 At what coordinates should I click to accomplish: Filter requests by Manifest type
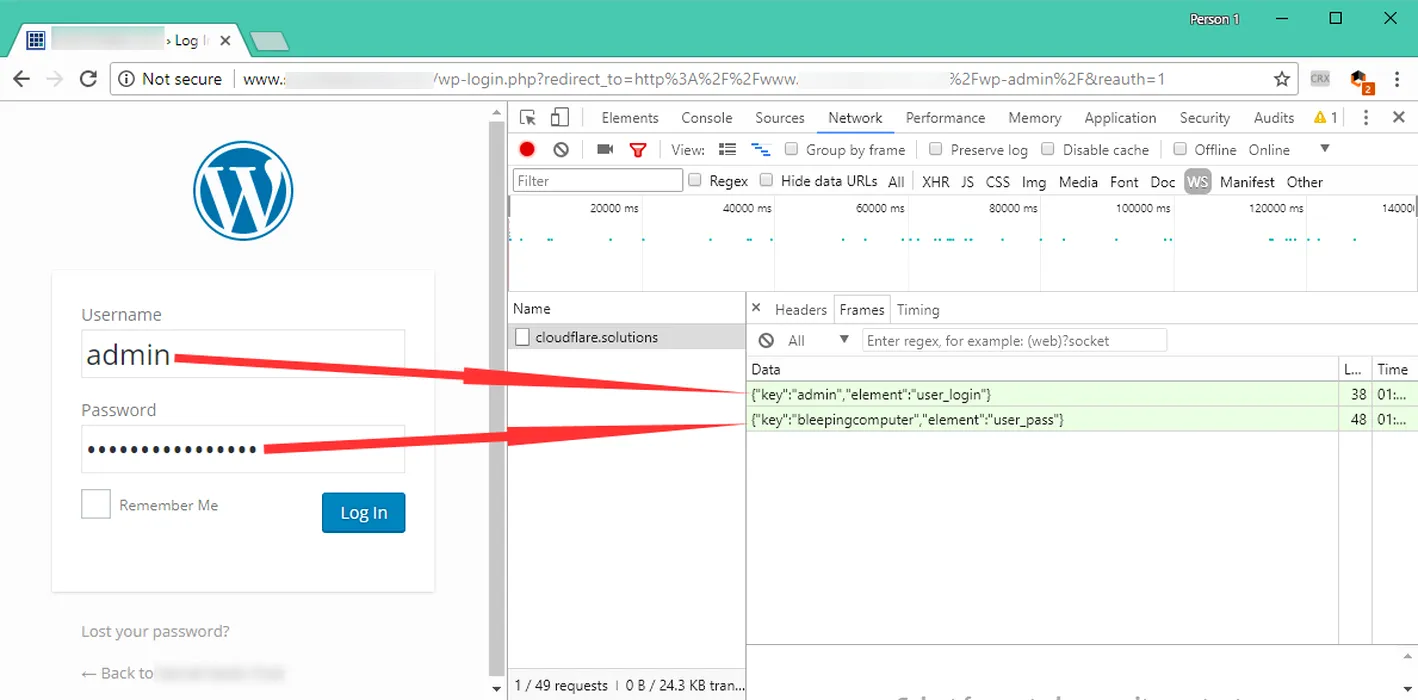pyautogui.click(x=1247, y=182)
